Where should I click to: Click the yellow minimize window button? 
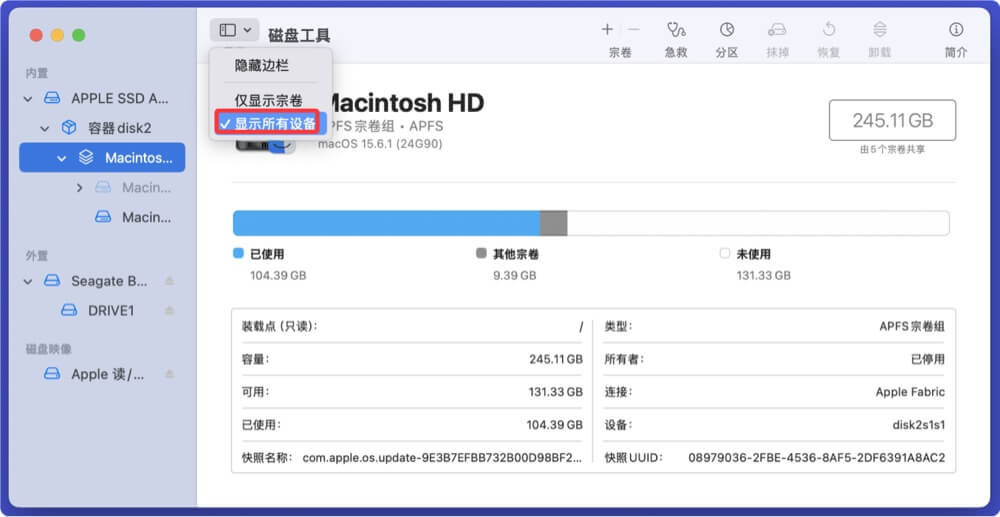click(x=57, y=35)
